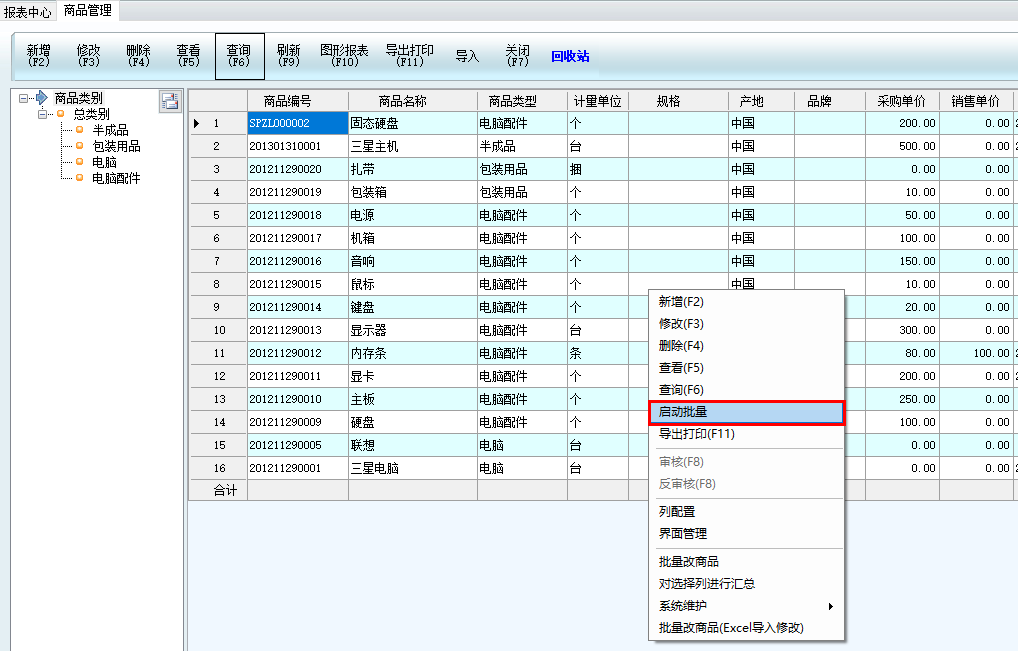Collapse the 总类别 tree branch

click(43, 114)
